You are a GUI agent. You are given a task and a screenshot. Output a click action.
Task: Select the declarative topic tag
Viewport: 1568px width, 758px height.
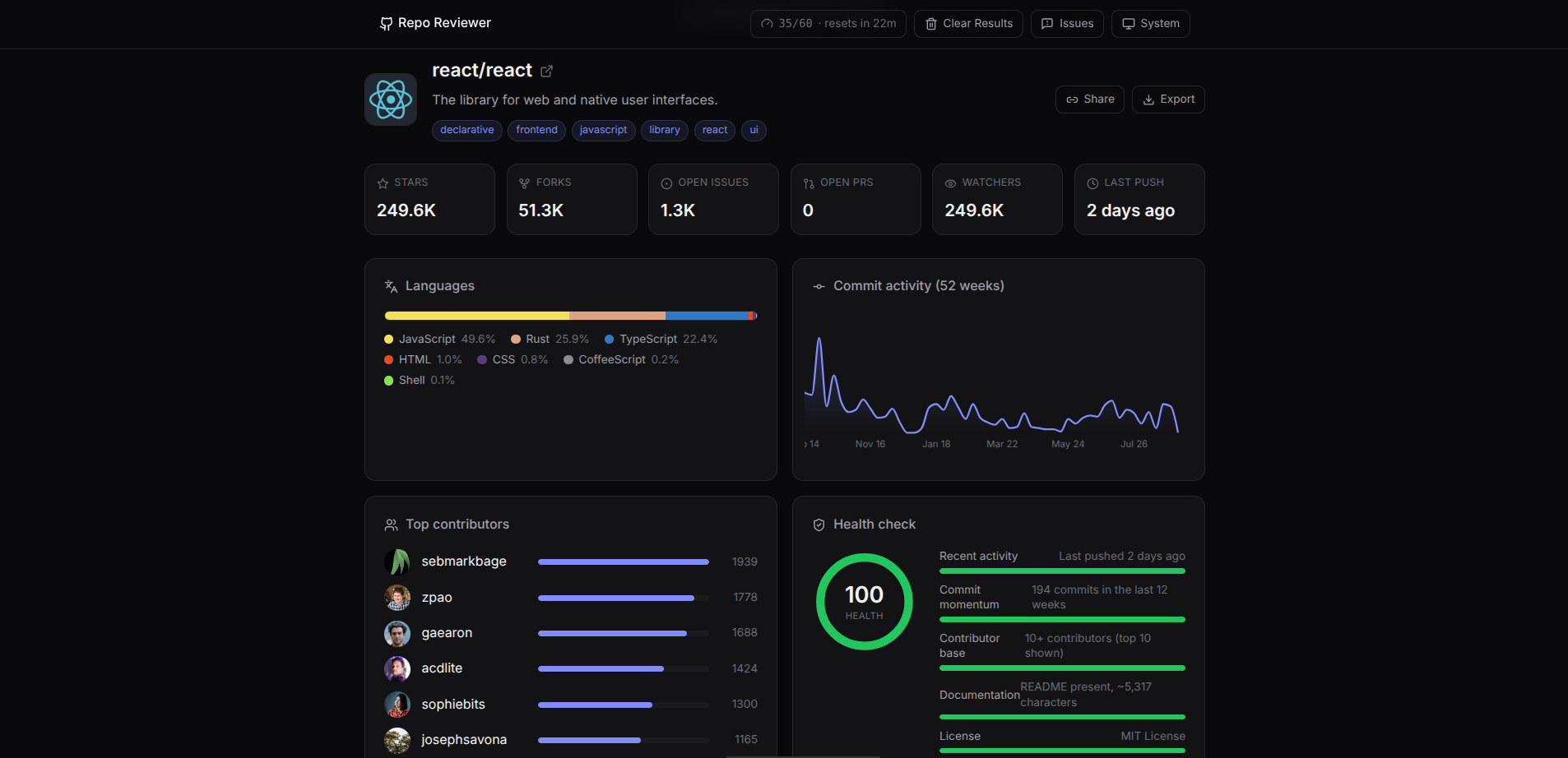pyautogui.click(x=467, y=130)
